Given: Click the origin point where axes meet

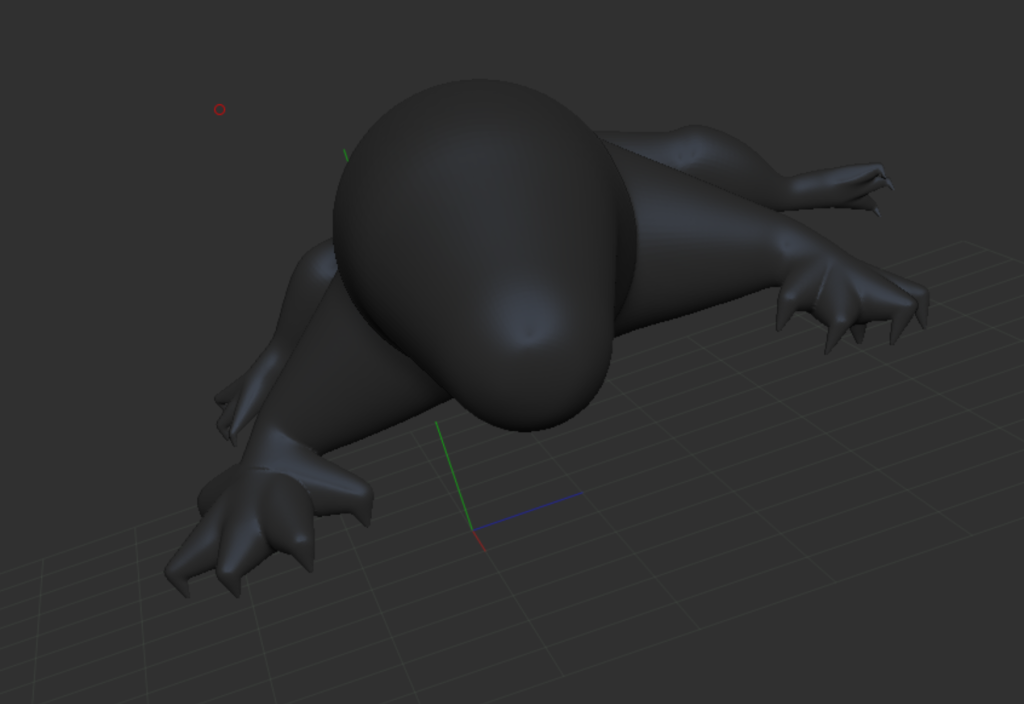Looking at the screenshot, I should tap(472, 530).
